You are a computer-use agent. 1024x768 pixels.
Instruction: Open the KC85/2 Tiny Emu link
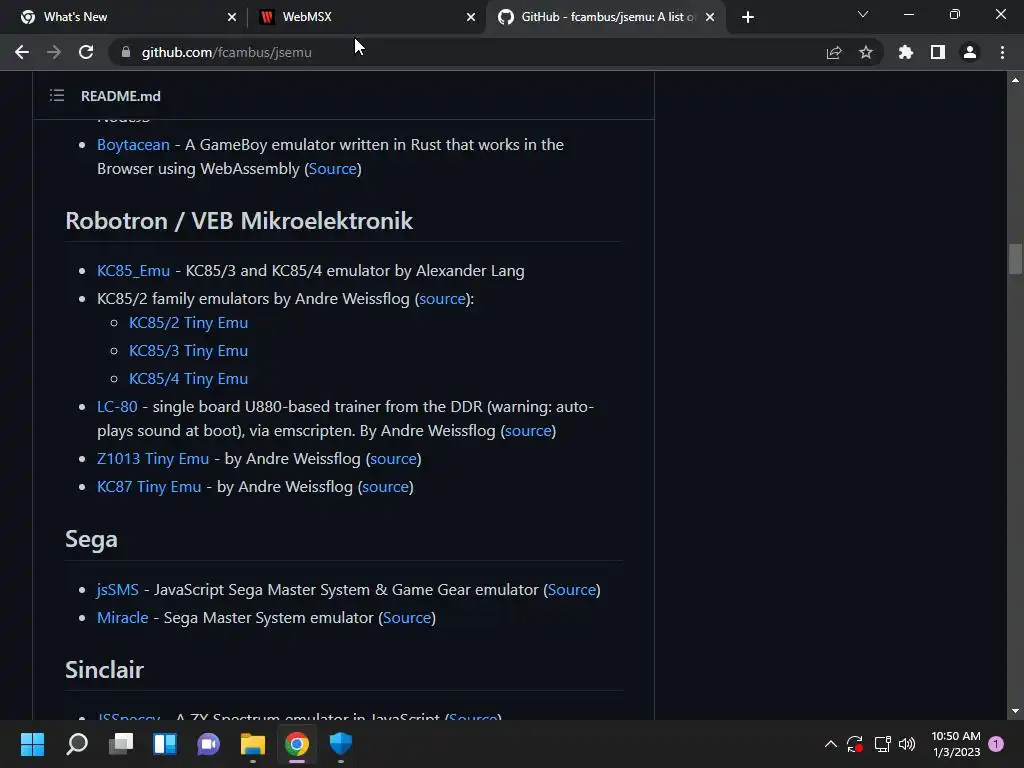[x=188, y=323]
